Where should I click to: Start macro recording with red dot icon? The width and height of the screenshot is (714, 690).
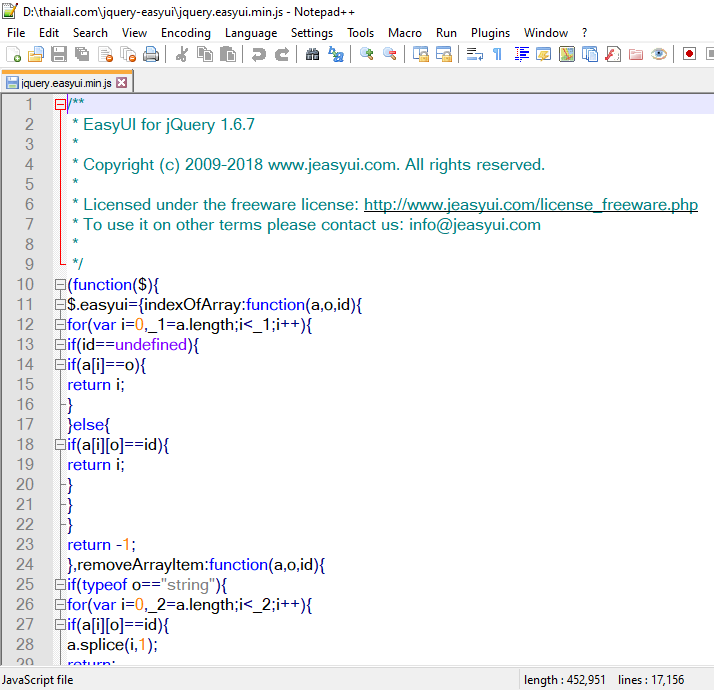tap(689, 54)
